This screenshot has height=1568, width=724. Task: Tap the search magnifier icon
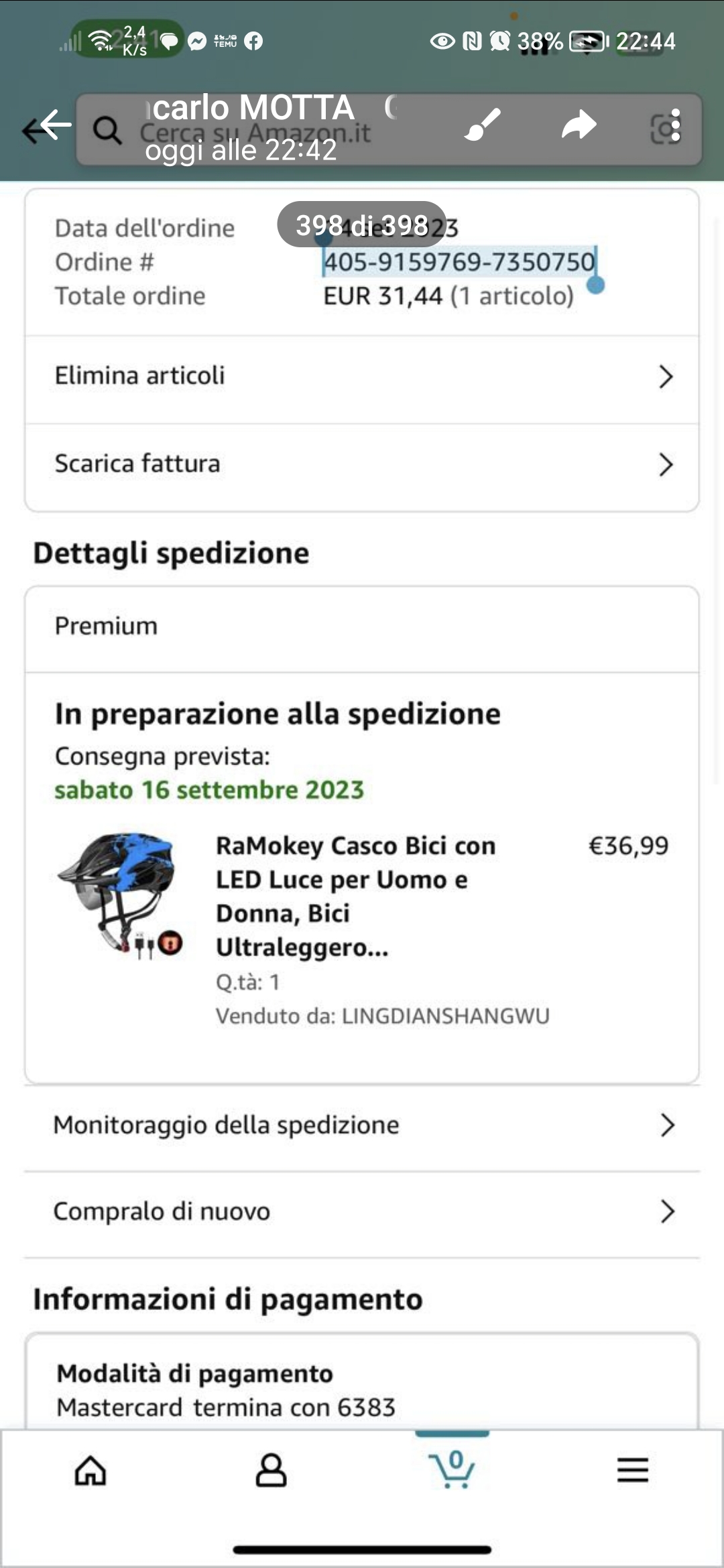(107, 130)
